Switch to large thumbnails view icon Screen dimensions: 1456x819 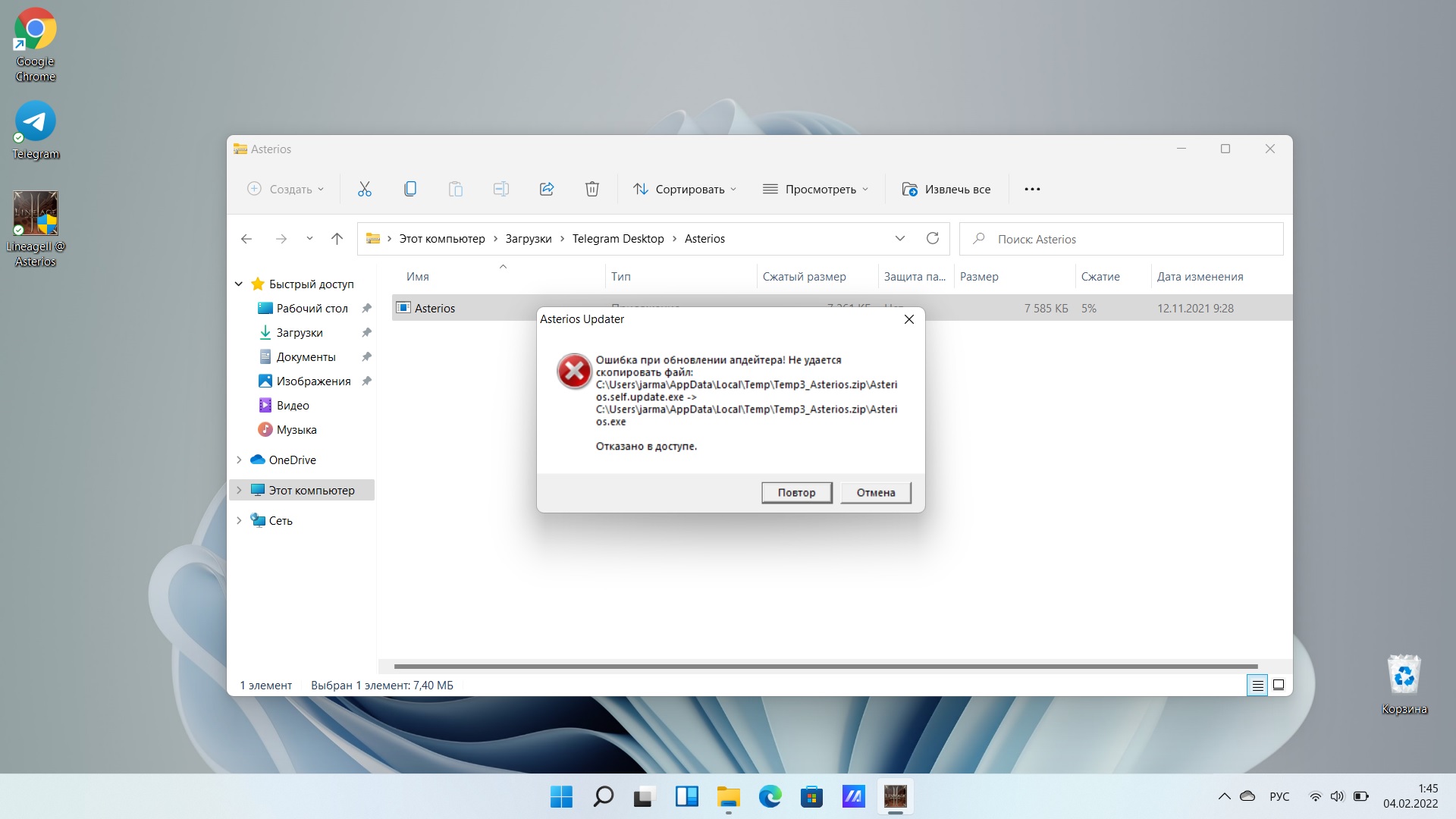click(x=1279, y=686)
